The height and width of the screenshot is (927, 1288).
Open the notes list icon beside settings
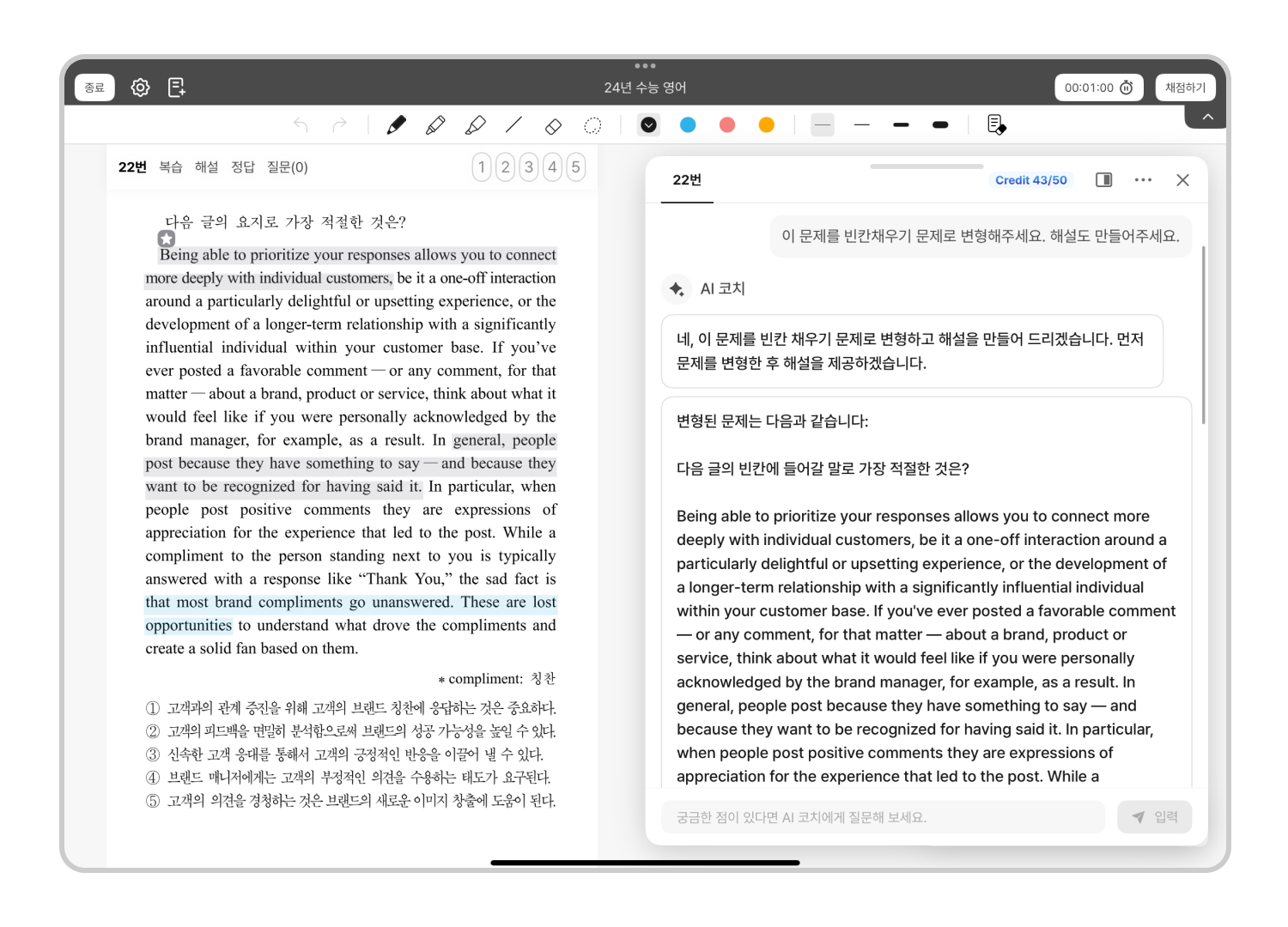176,88
